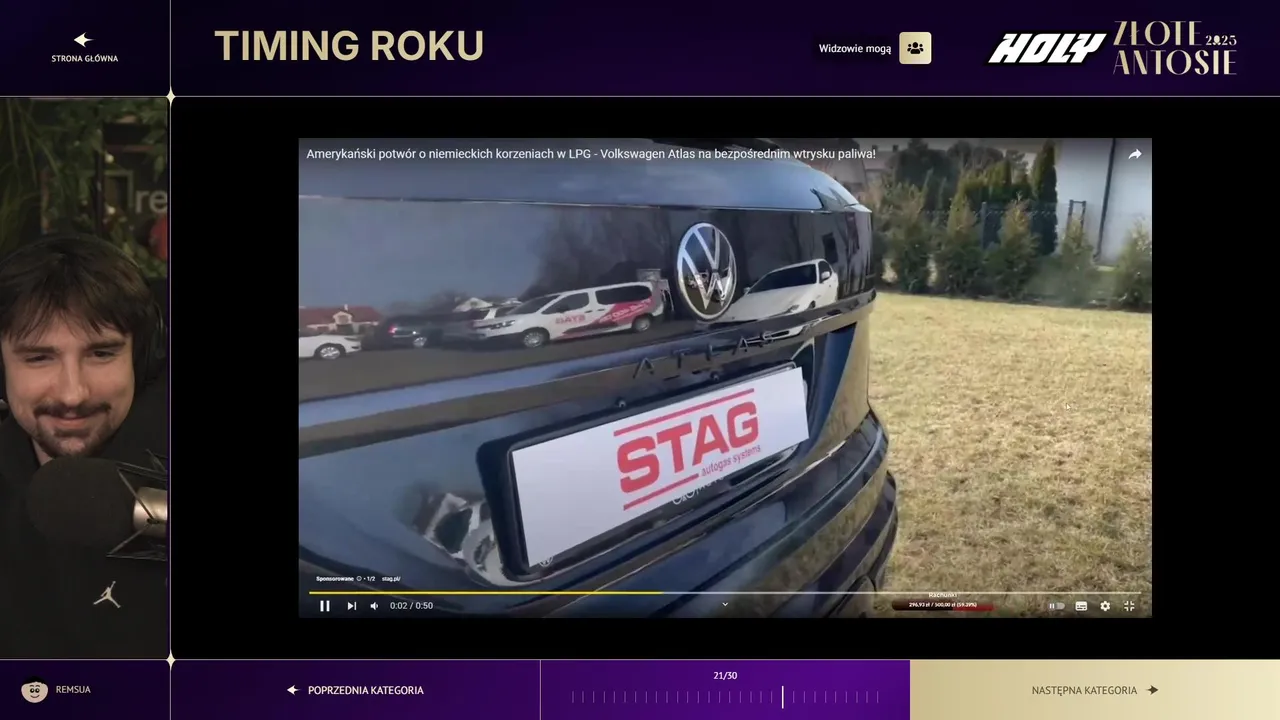Seek along the yellow video progress bar

point(725,592)
